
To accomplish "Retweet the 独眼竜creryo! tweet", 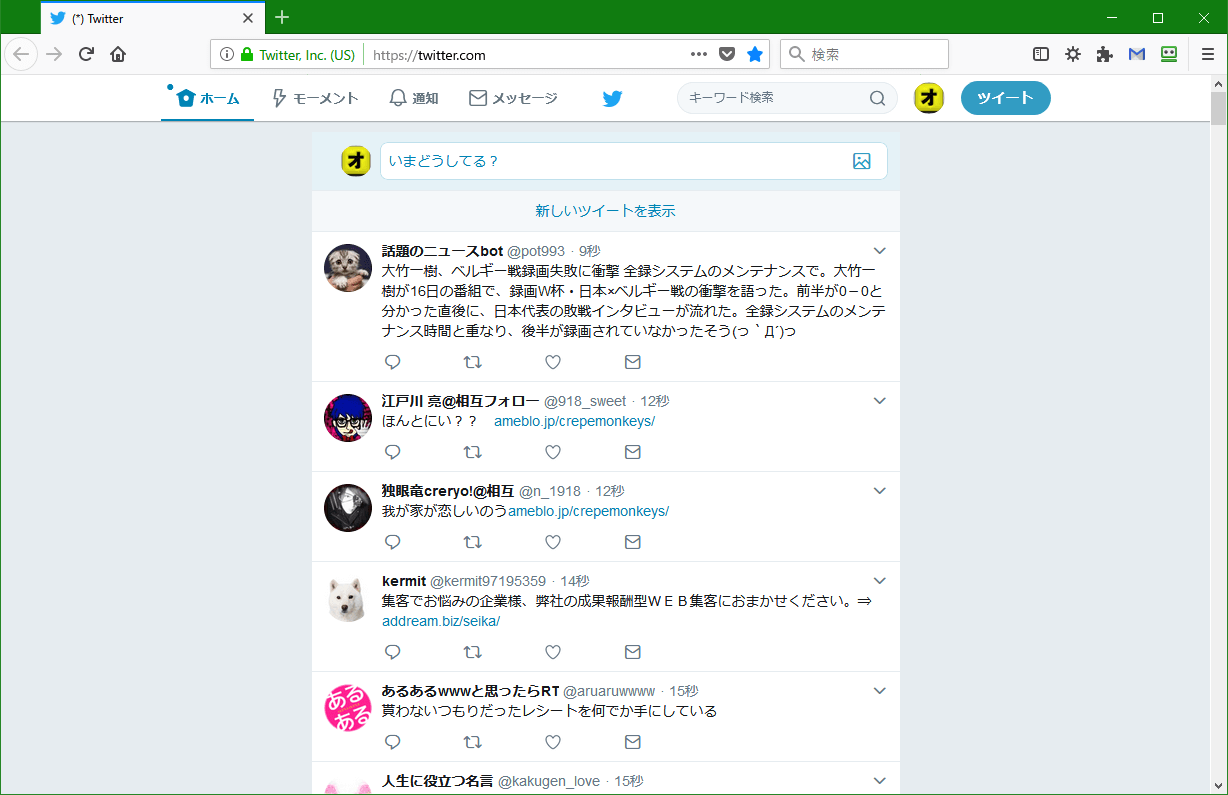I will pos(473,542).
